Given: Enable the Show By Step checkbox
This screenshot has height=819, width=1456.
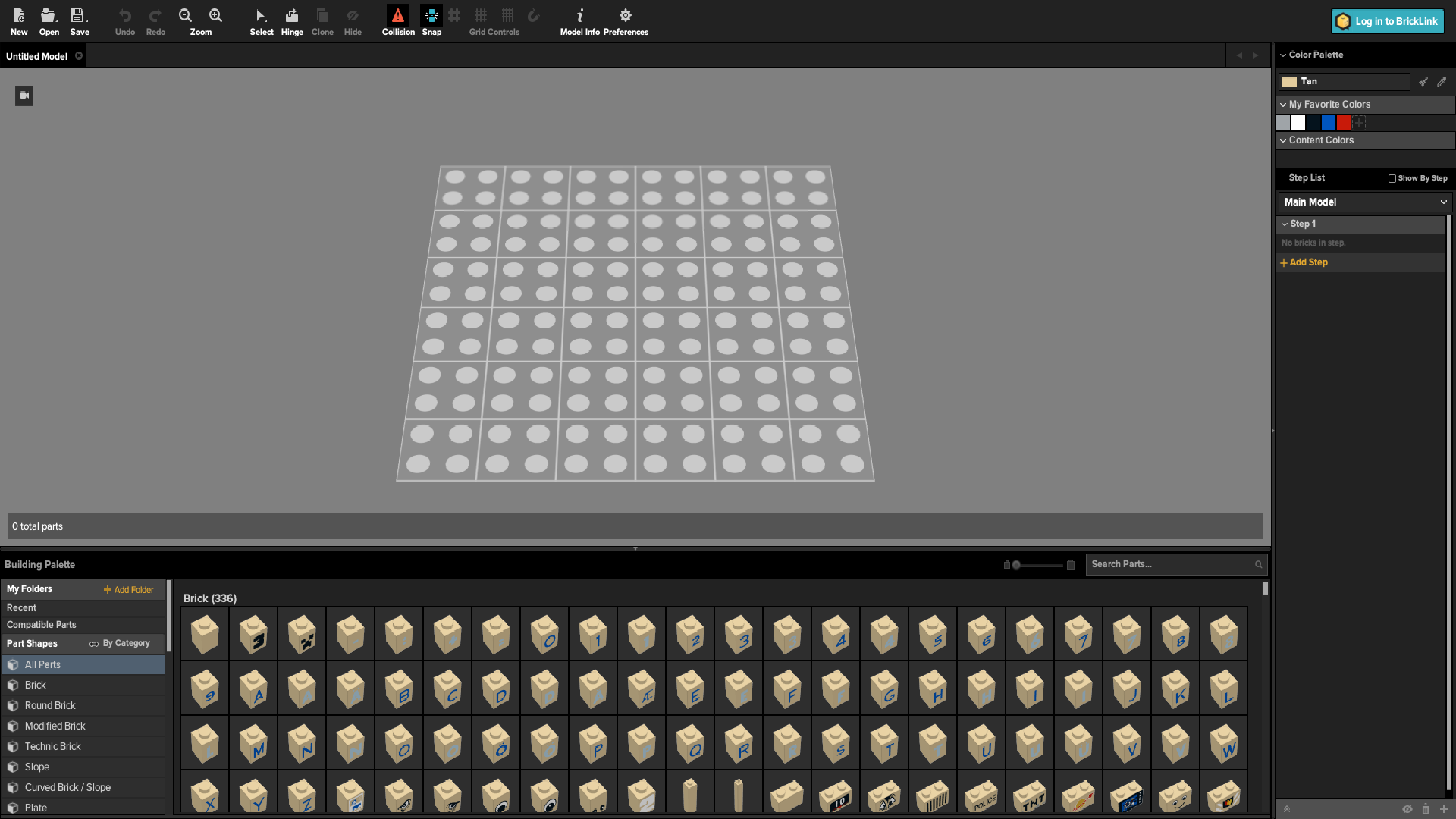Looking at the screenshot, I should coord(1392,179).
